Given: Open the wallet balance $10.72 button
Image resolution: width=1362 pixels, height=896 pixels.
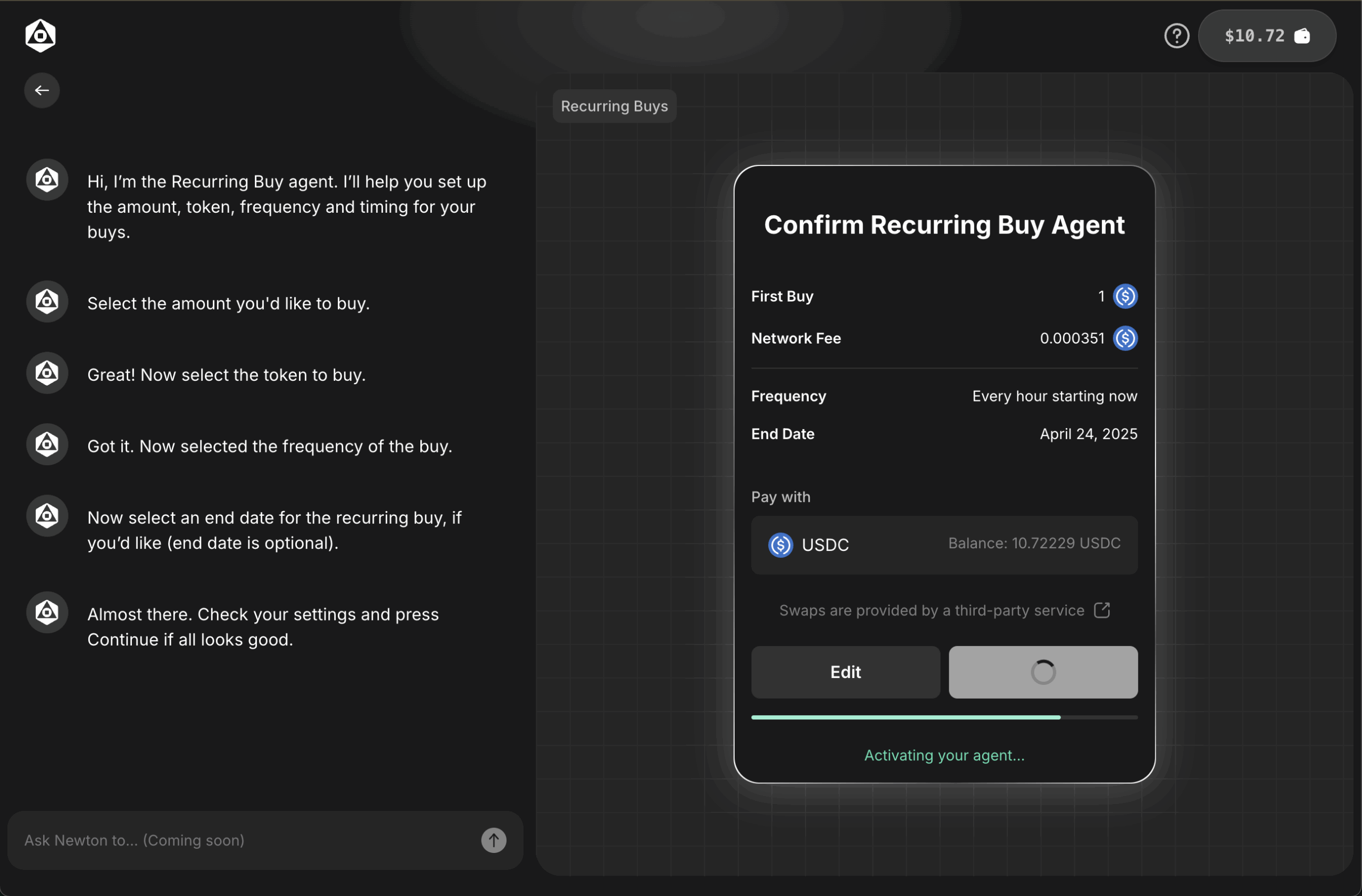Looking at the screenshot, I should coord(1266,36).
